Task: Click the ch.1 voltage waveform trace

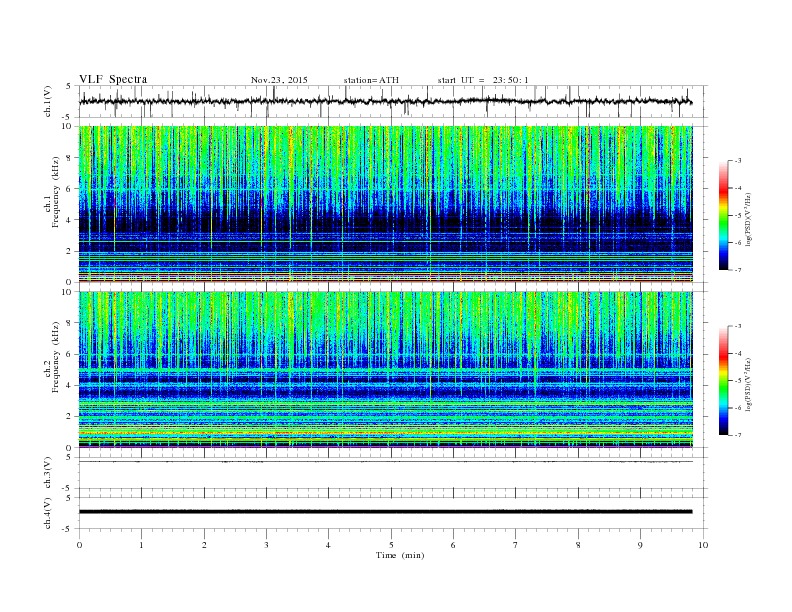Action: [x=385, y=101]
